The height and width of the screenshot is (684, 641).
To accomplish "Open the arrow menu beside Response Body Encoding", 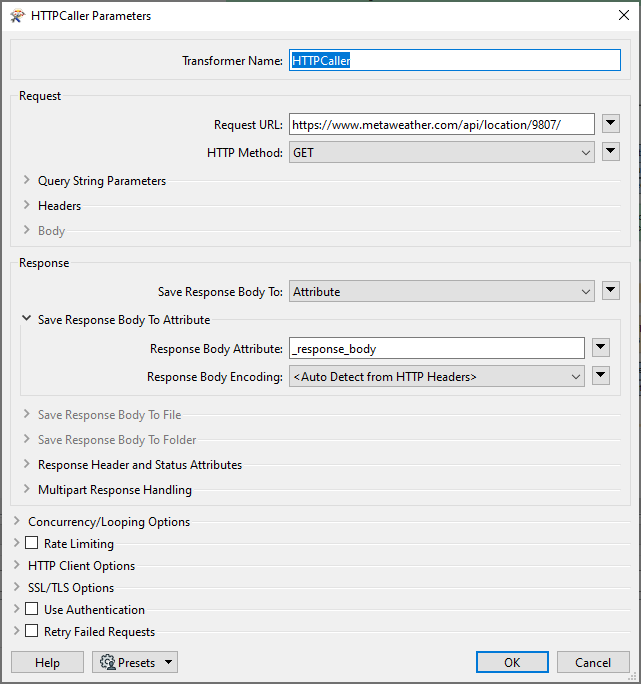I will (600, 376).
